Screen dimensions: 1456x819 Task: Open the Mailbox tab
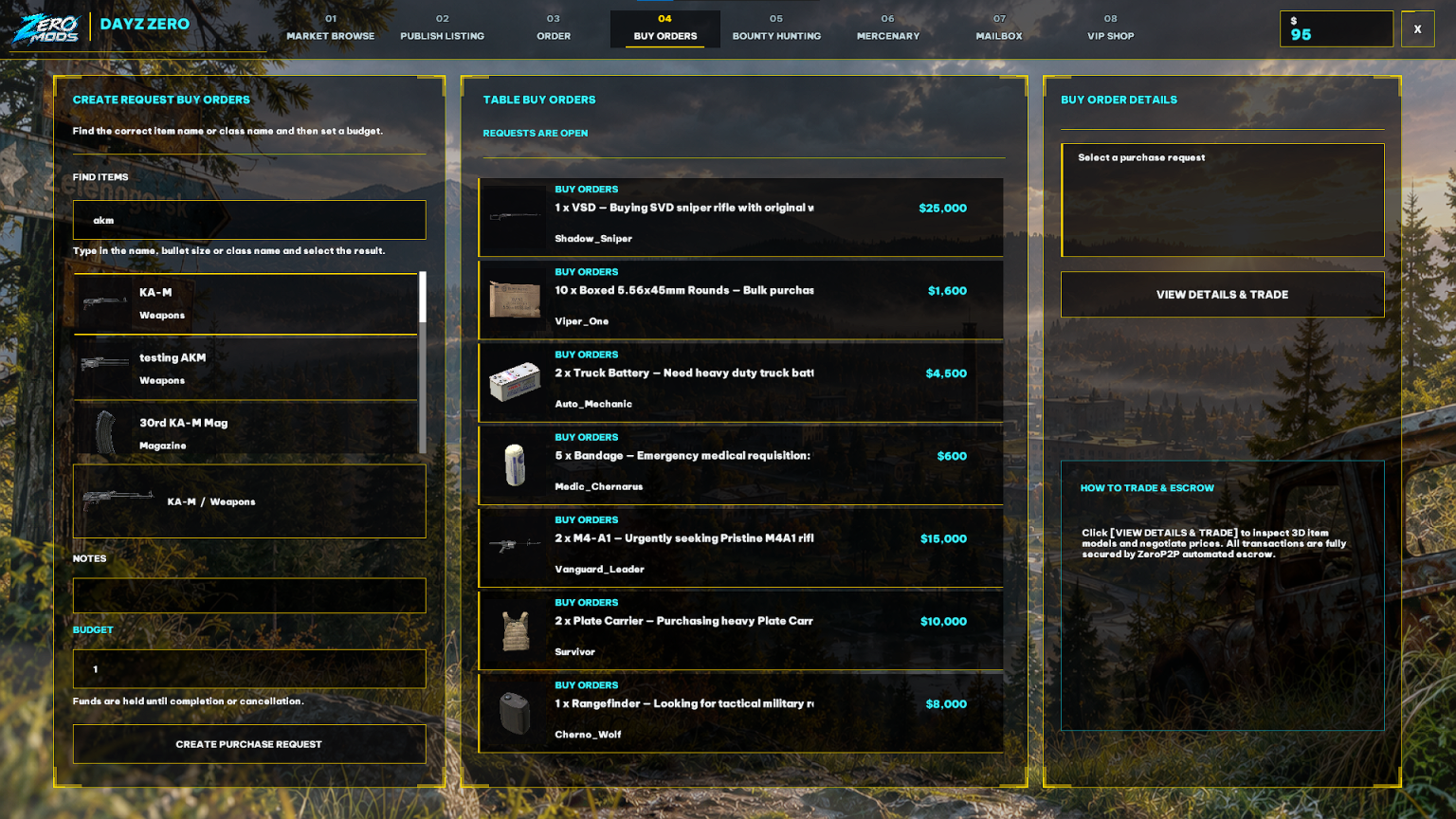(x=999, y=28)
